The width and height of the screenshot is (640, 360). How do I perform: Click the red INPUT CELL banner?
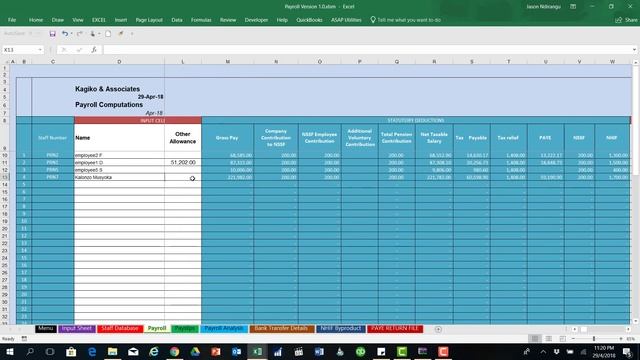point(138,120)
